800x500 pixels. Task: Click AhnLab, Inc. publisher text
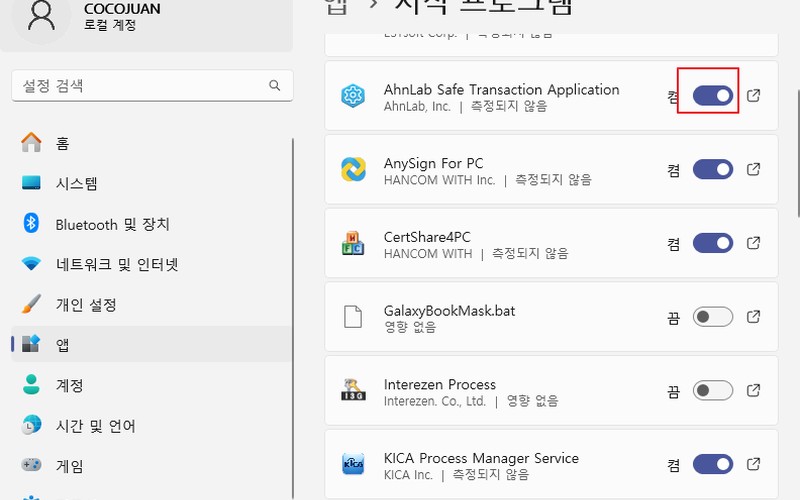[x=417, y=106]
